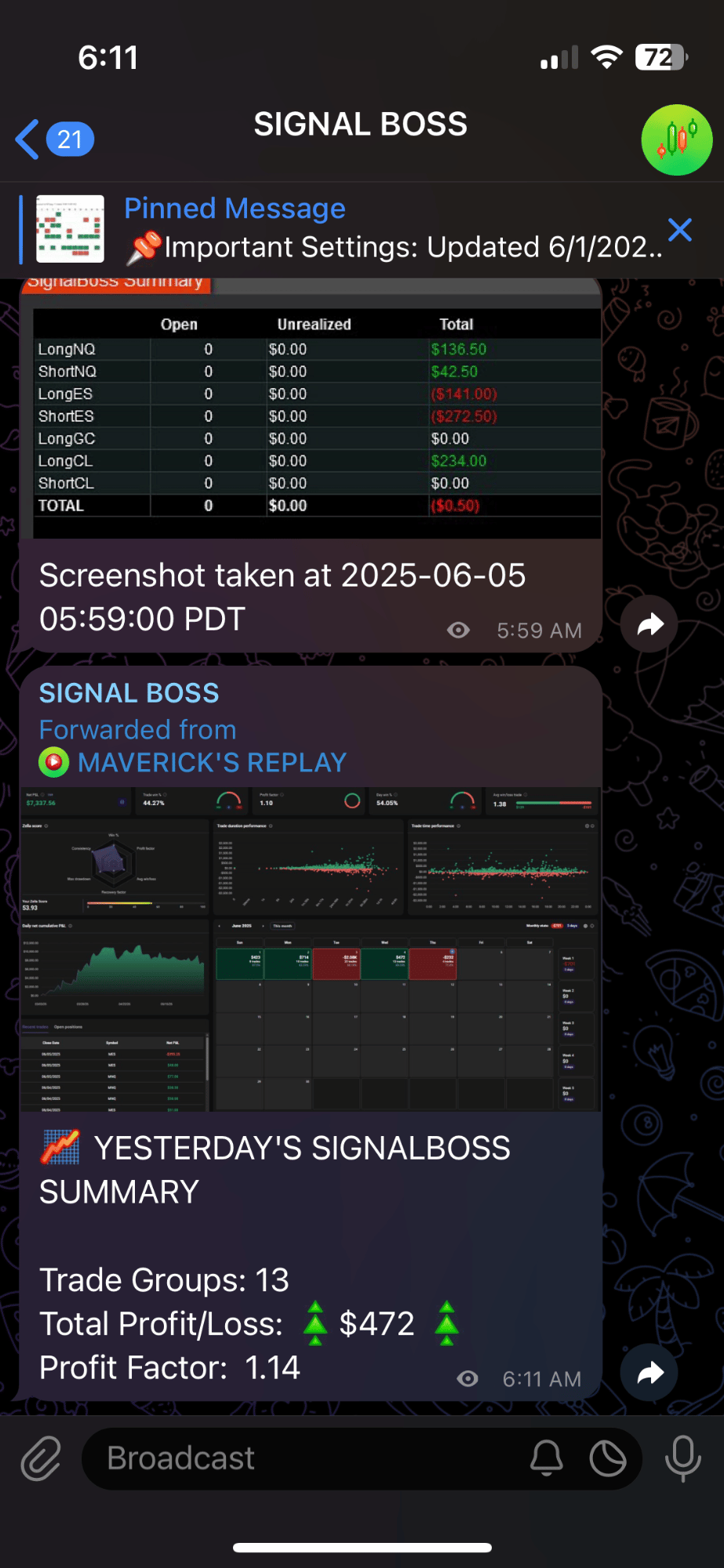Image resolution: width=724 pixels, height=1568 pixels.
Task: Tap the cellular signal bars icon
Action: pos(559,58)
